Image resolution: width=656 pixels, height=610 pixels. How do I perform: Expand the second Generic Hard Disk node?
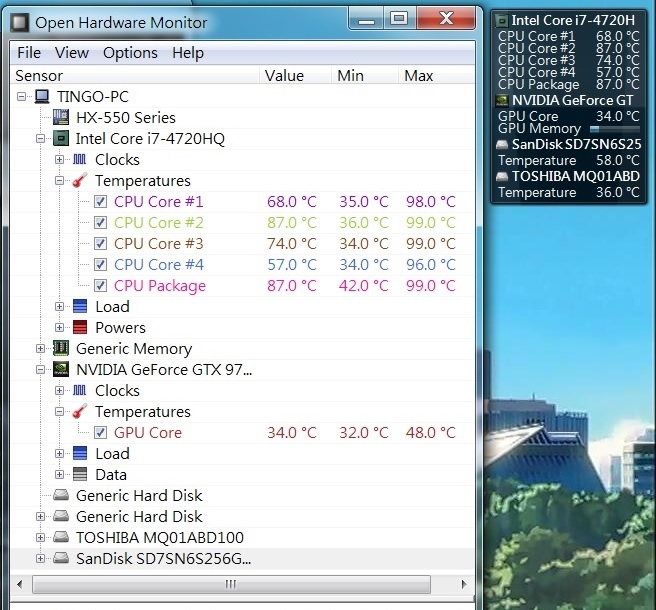click(41, 516)
